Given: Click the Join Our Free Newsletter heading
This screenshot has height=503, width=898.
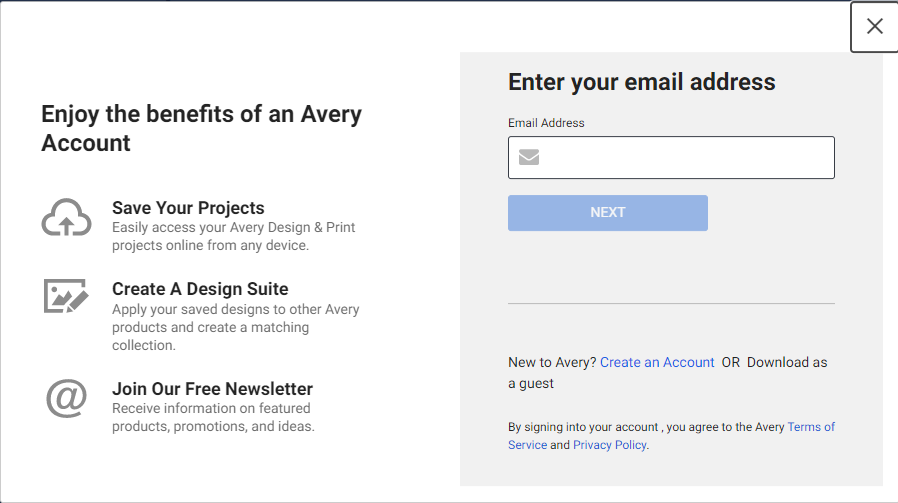Looking at the screenshot, I should click(x=212, y=388).
